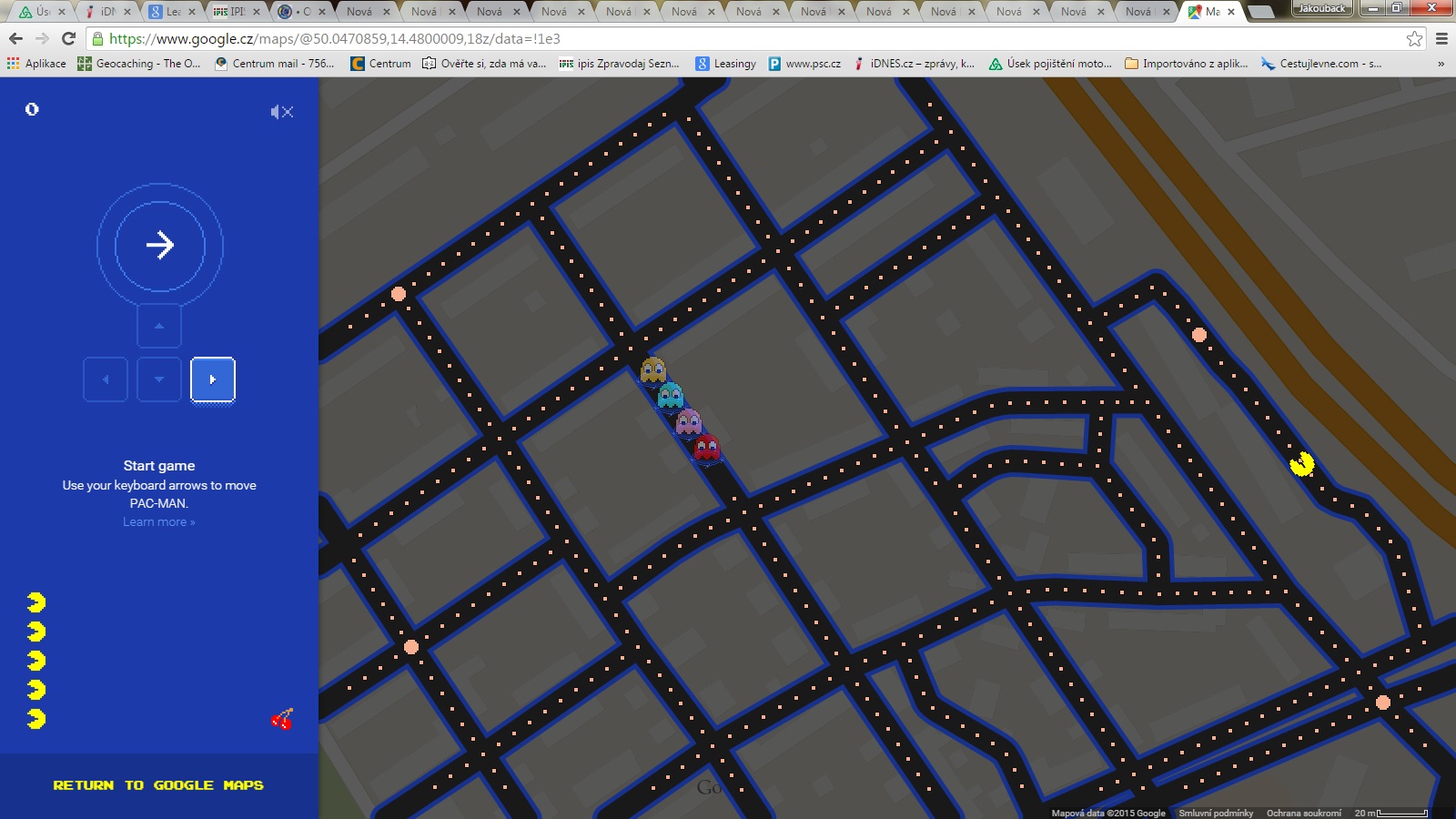Click the red ghost on map

[707, 449]
